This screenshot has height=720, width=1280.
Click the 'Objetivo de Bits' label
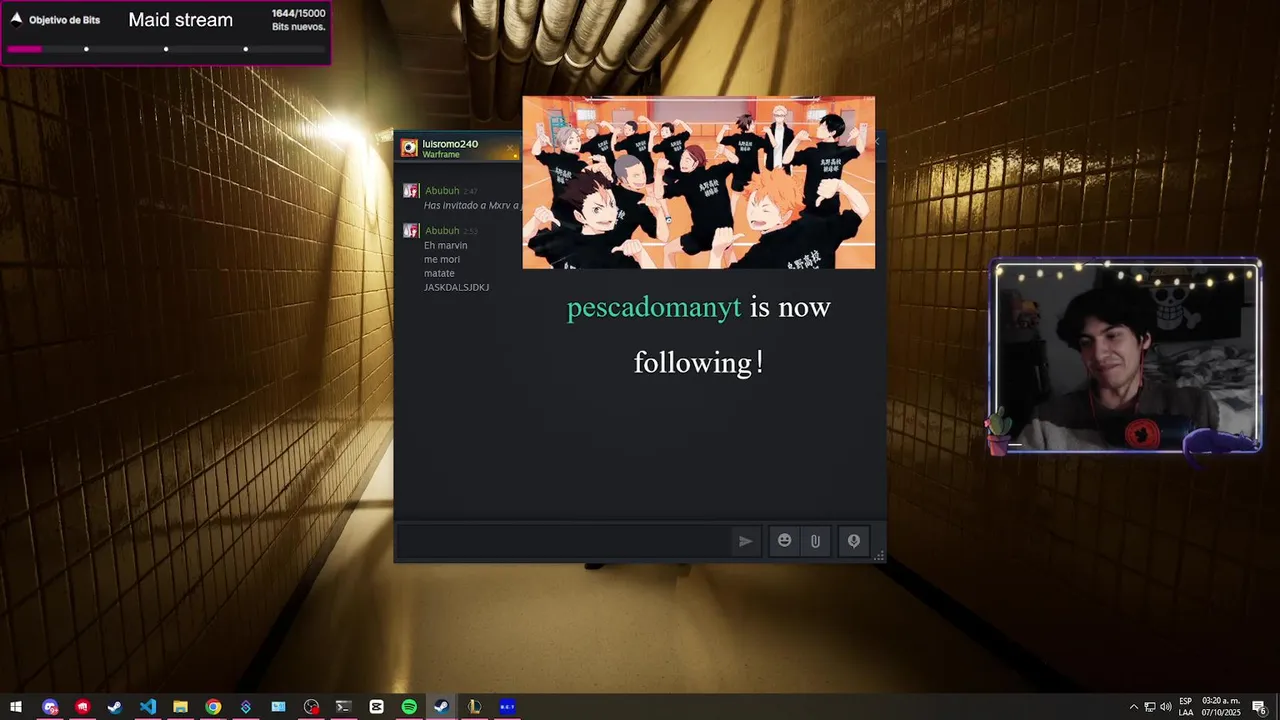[x=64, y=20]
